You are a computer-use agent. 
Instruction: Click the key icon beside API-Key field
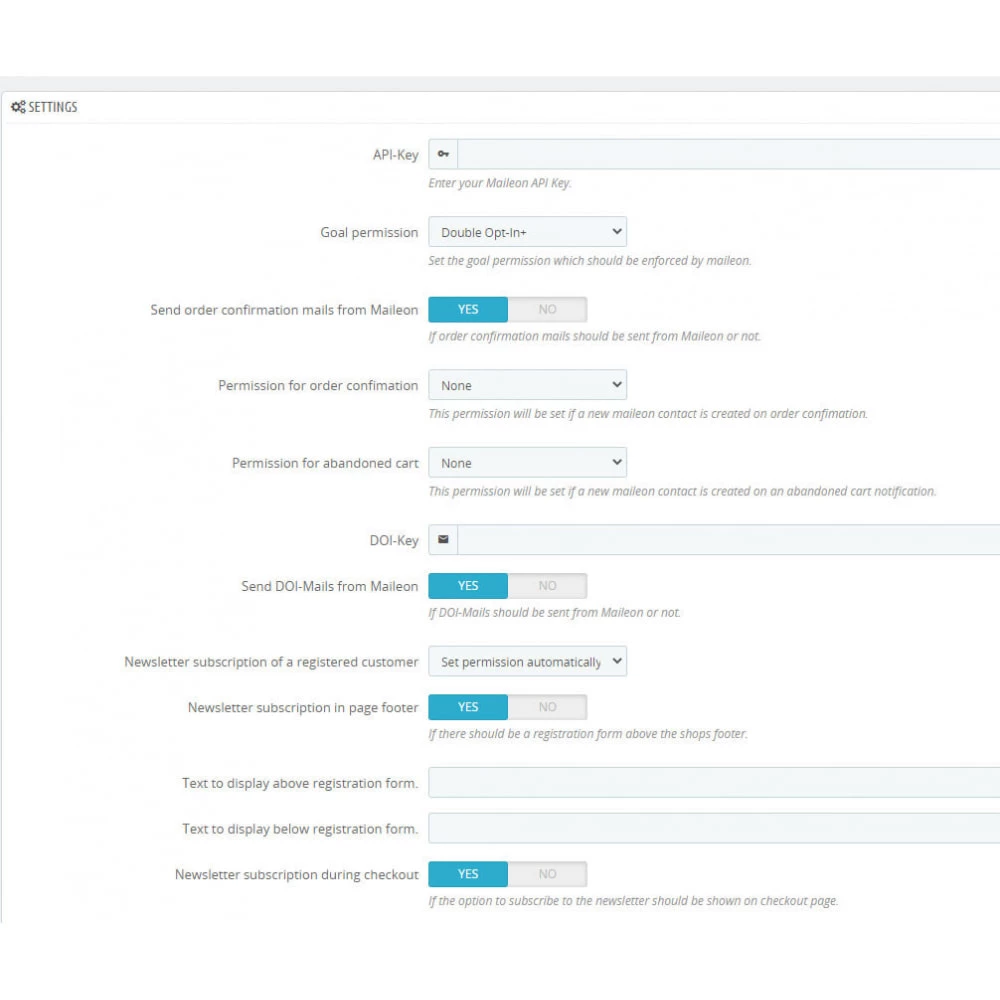pyautogui.click(x=443, y=154)
